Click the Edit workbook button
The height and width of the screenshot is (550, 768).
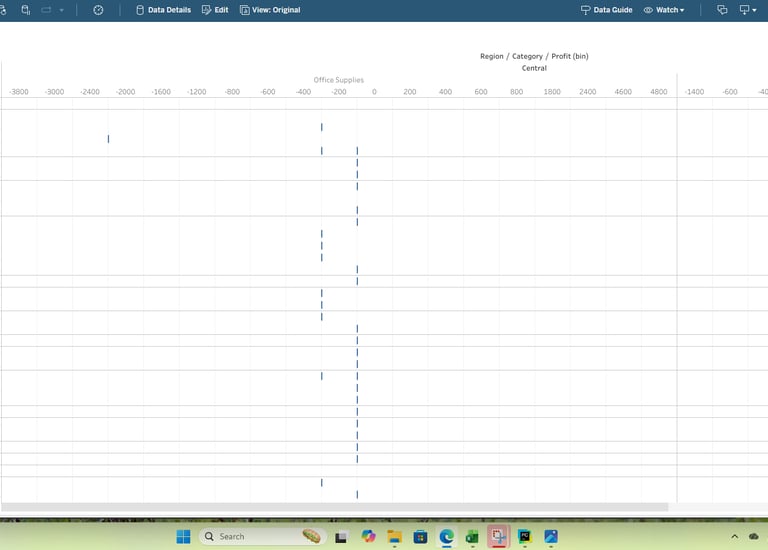[215, 10]
